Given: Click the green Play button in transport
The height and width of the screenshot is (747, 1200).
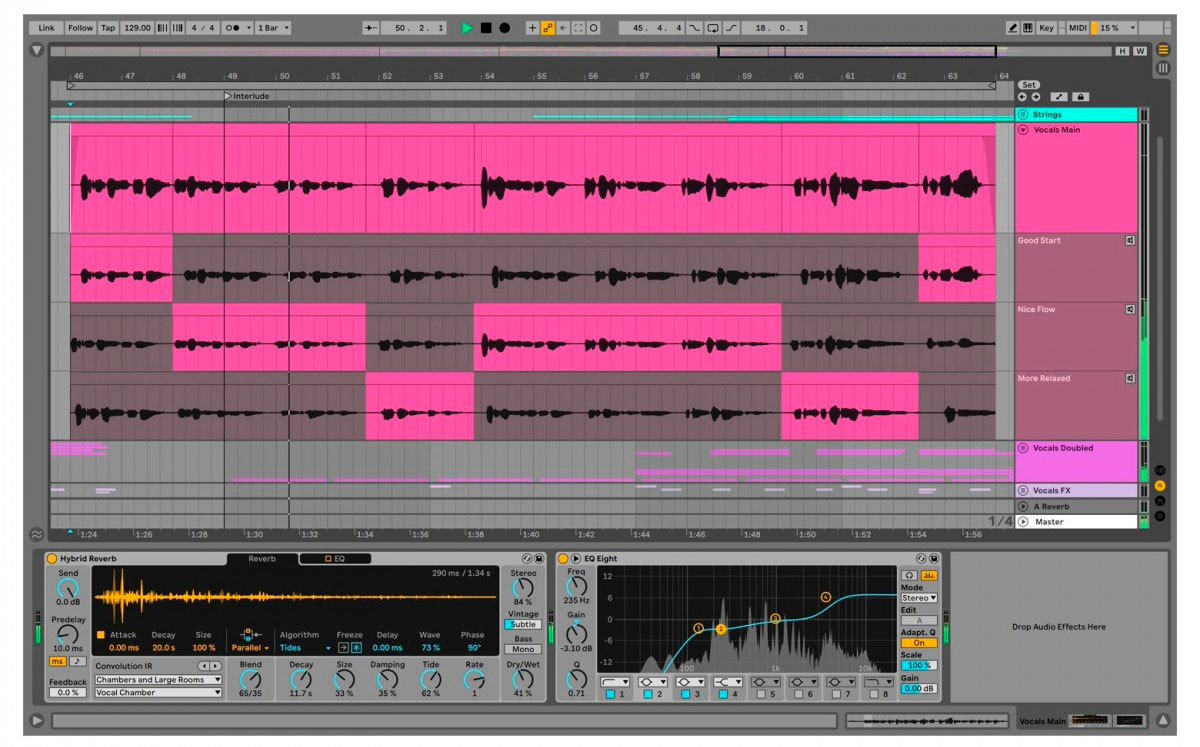Looking at the screenshot, I should coord(467,28).
